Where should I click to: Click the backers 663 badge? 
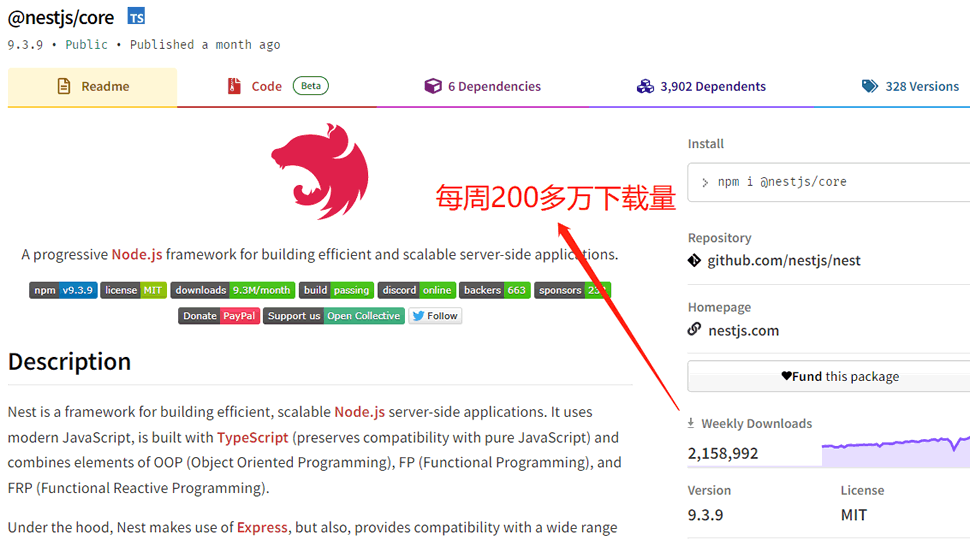[494, 290]
